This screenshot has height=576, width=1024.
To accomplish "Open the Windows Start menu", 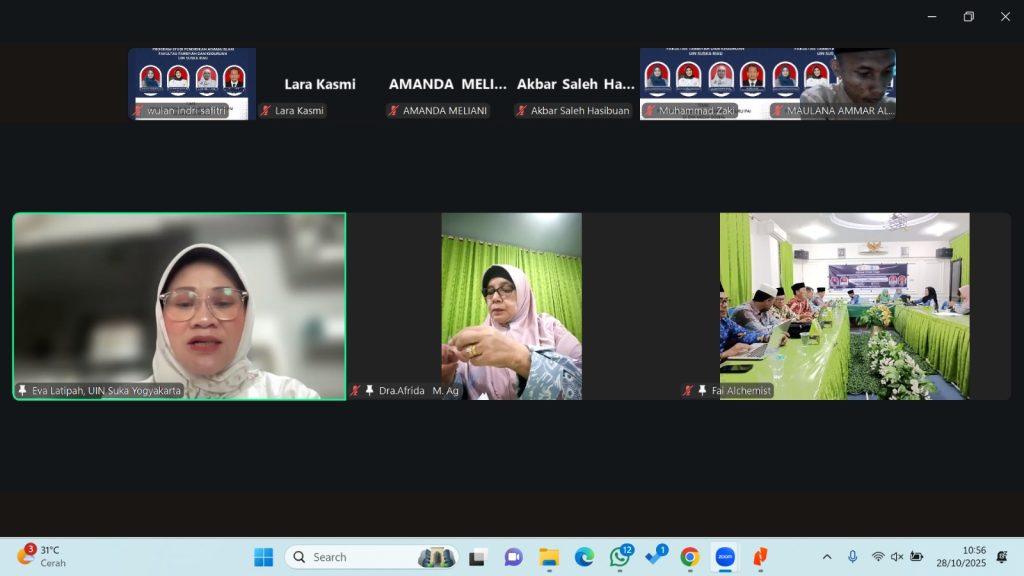I will (263, 557).
